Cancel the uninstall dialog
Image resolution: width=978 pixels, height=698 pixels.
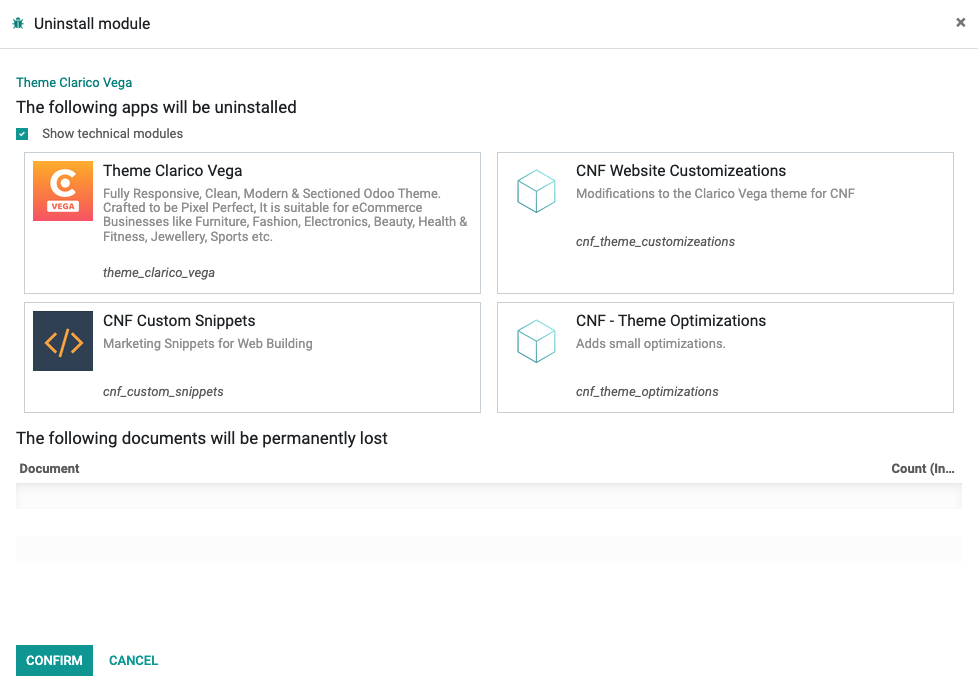pyautogui.click(x=133, y=660)
